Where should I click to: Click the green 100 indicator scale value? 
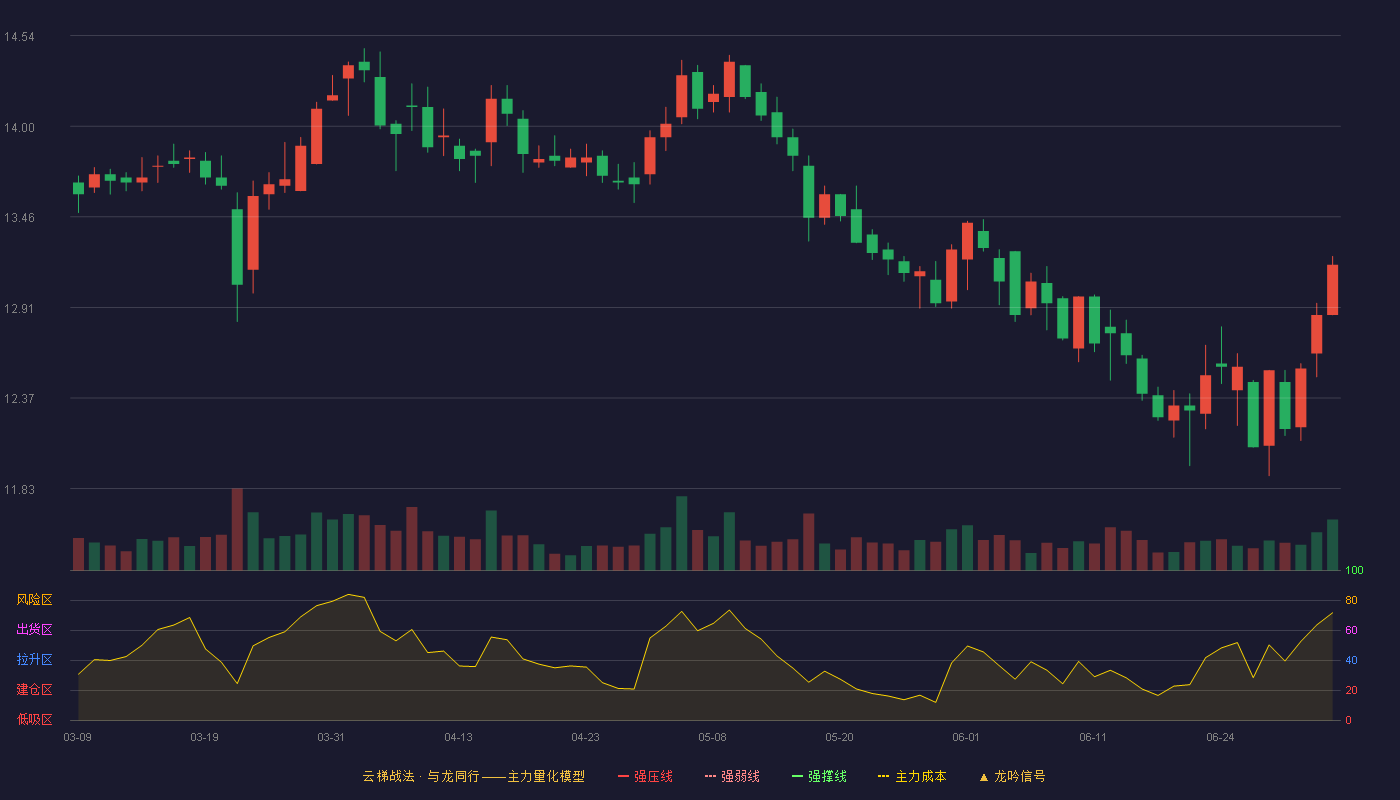1354,571
